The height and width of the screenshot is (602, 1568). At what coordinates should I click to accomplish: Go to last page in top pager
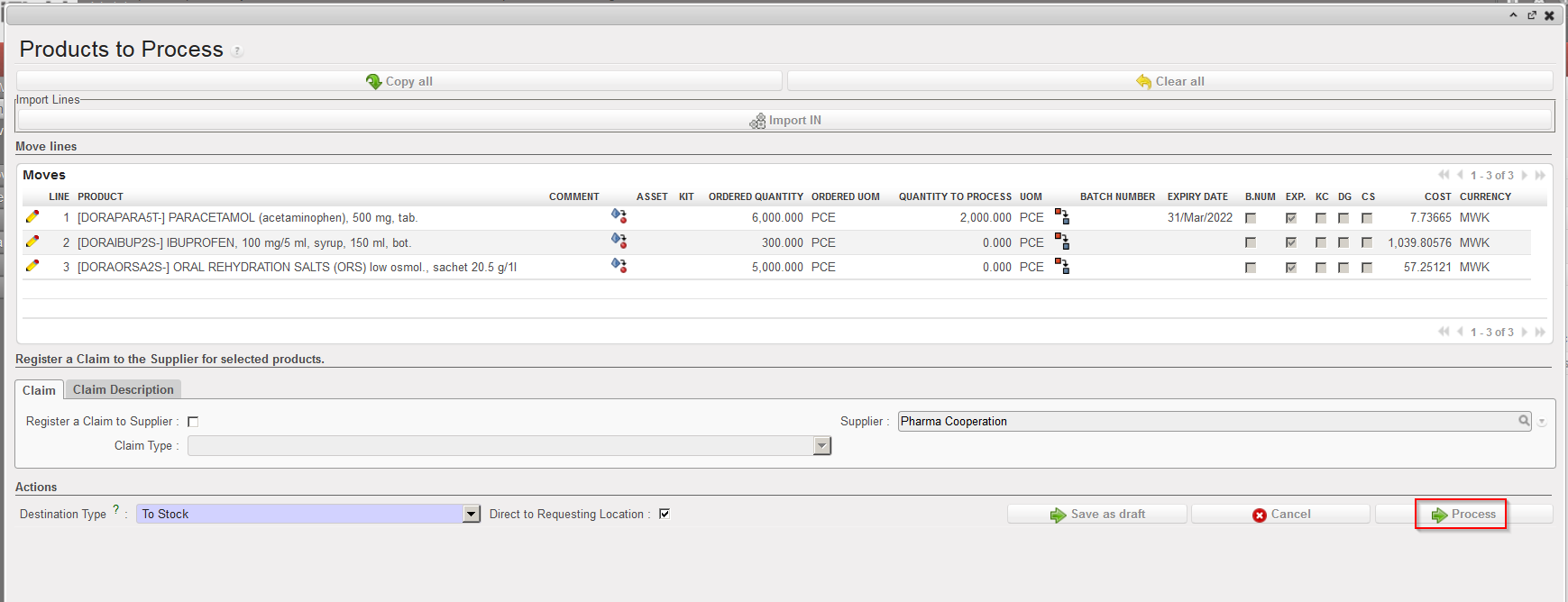point(1540,175)
